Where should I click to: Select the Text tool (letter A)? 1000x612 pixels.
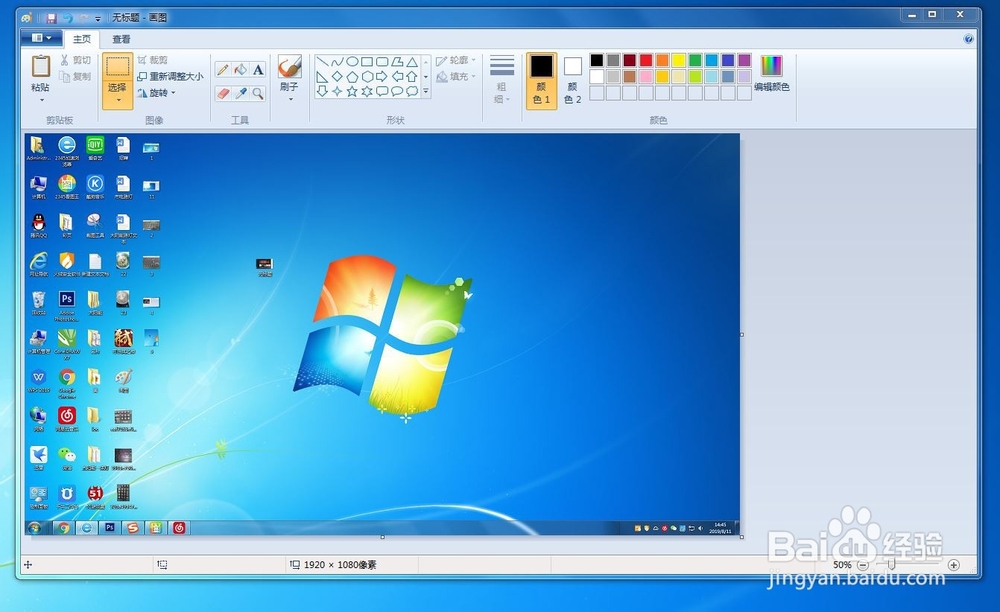click(x=258, y=69)
